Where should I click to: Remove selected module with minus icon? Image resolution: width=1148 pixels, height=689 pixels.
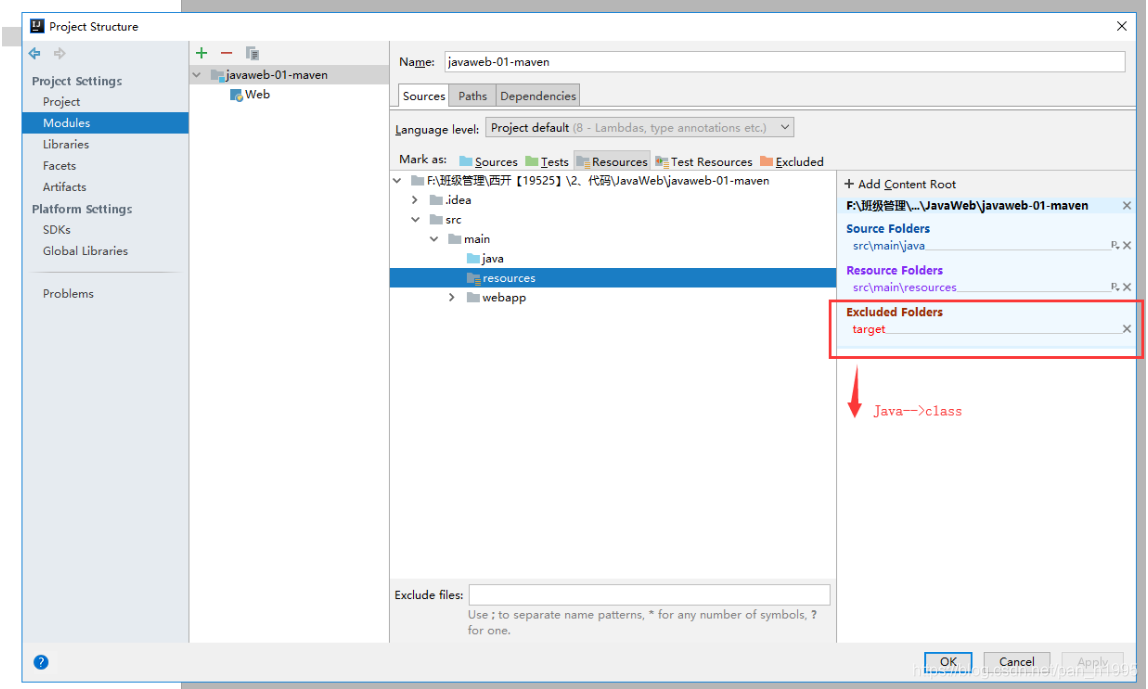[226, 53]
